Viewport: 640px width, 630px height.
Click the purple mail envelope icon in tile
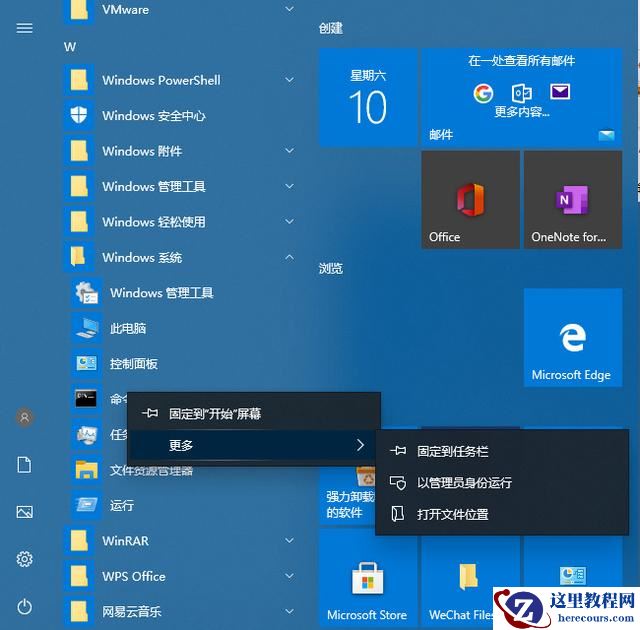click(560, 92)
